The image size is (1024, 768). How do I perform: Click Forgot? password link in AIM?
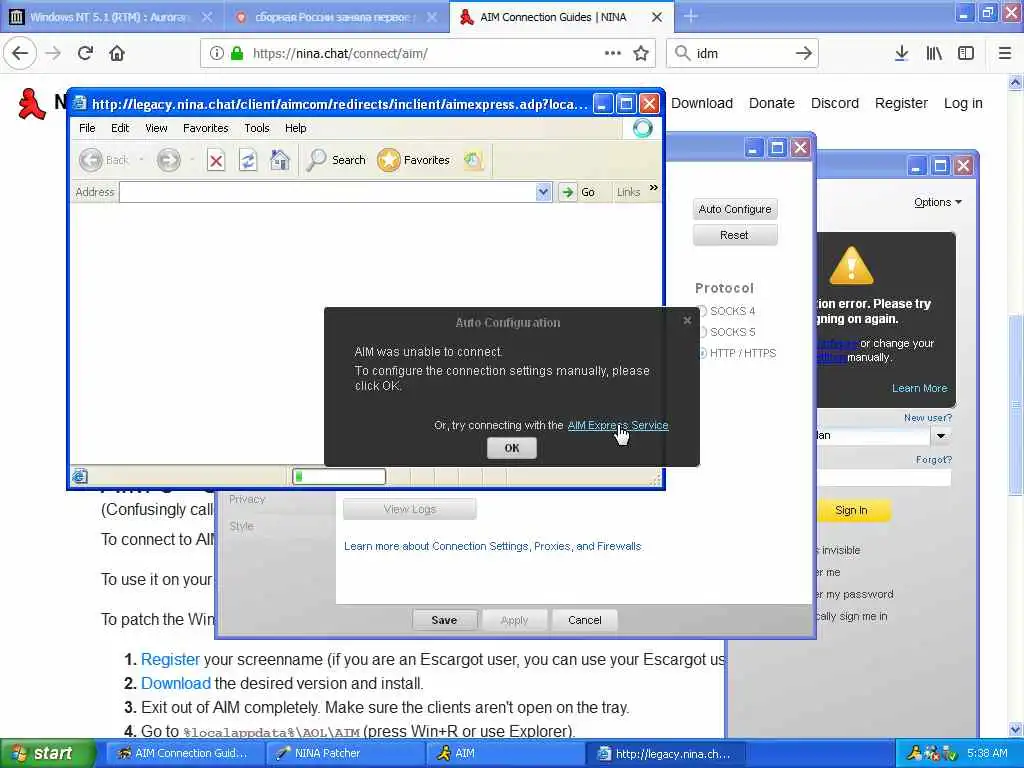click(x=934, y=460)
